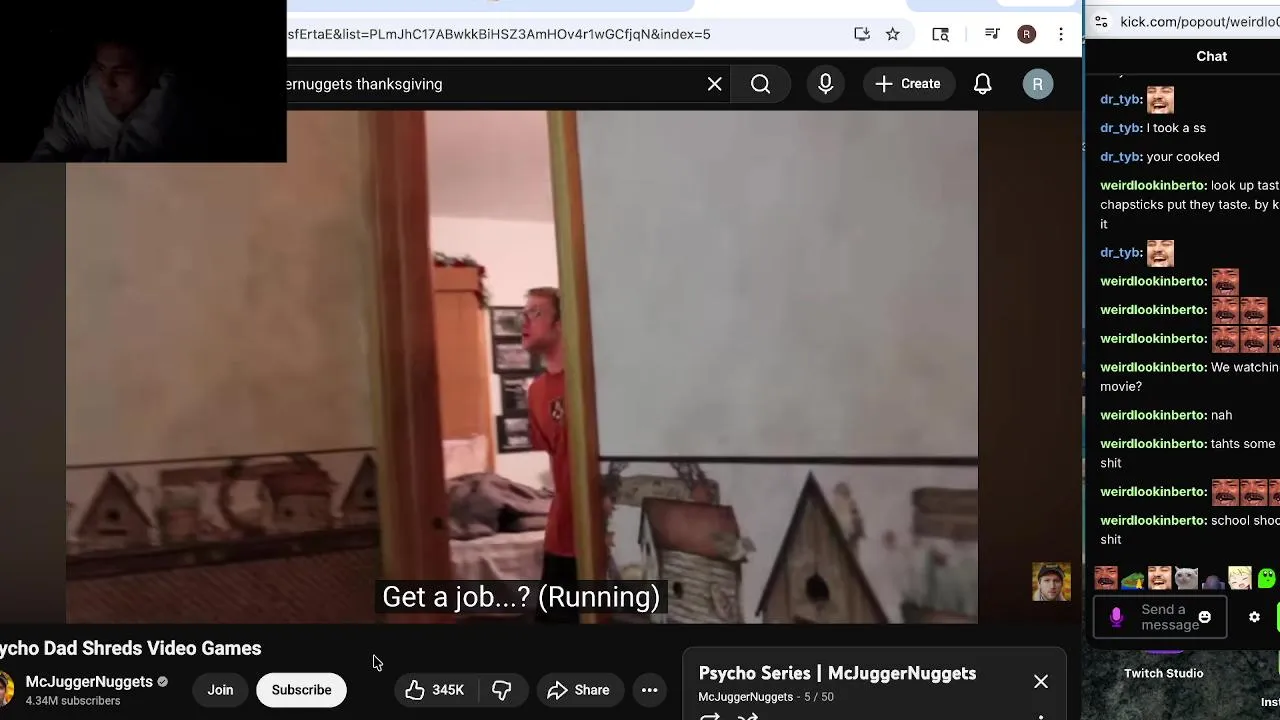Open the YouTube Create menu
Screen dimensions: 1280x720
coord(907,84)
